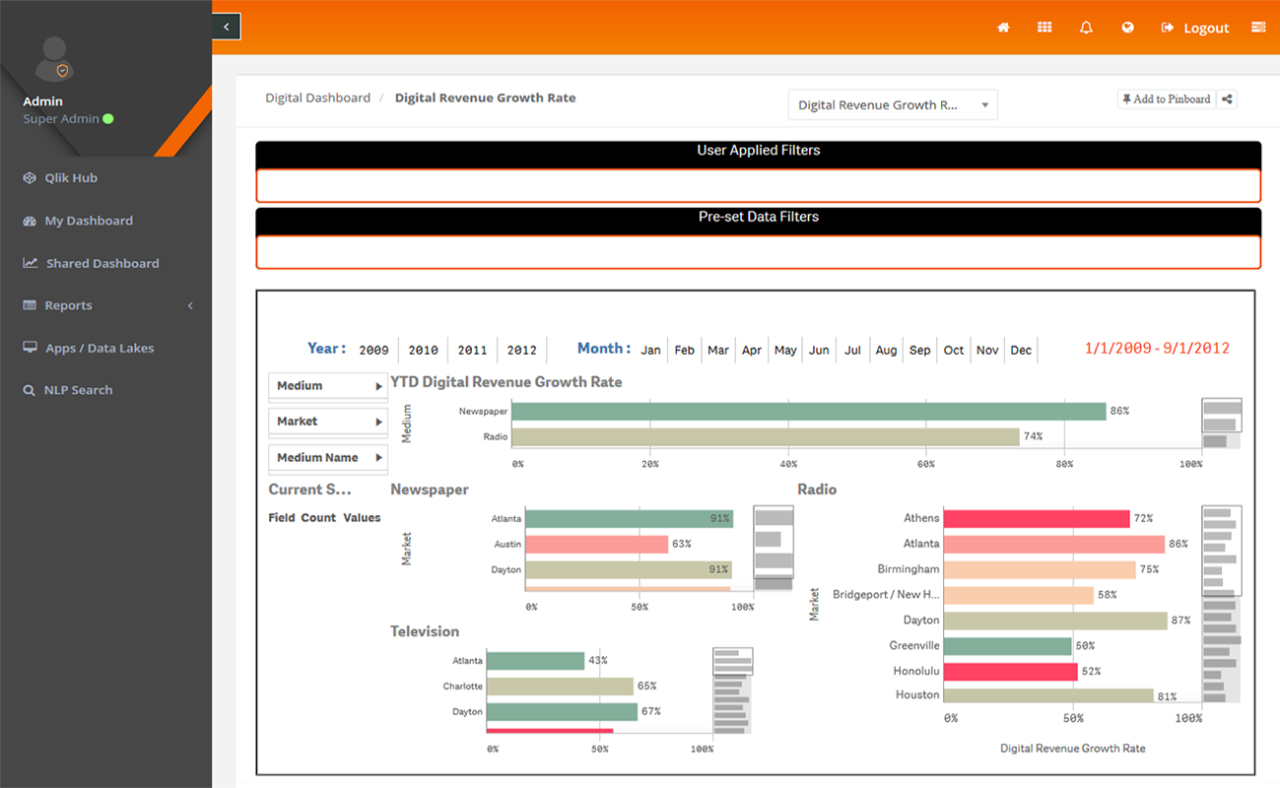Share the dashboard using the share icon

tap(1227, 99)
